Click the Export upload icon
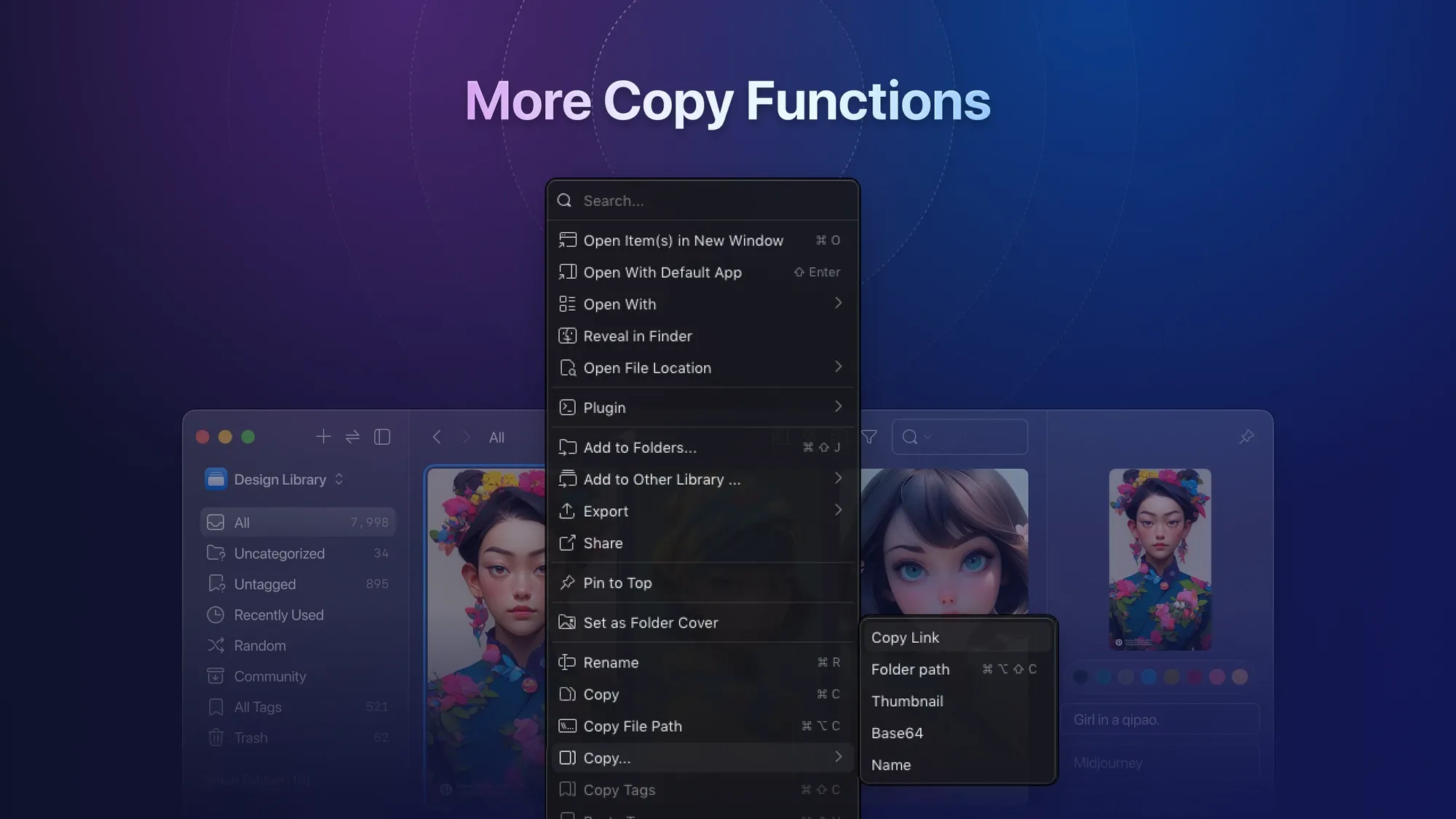 [567, 511]
